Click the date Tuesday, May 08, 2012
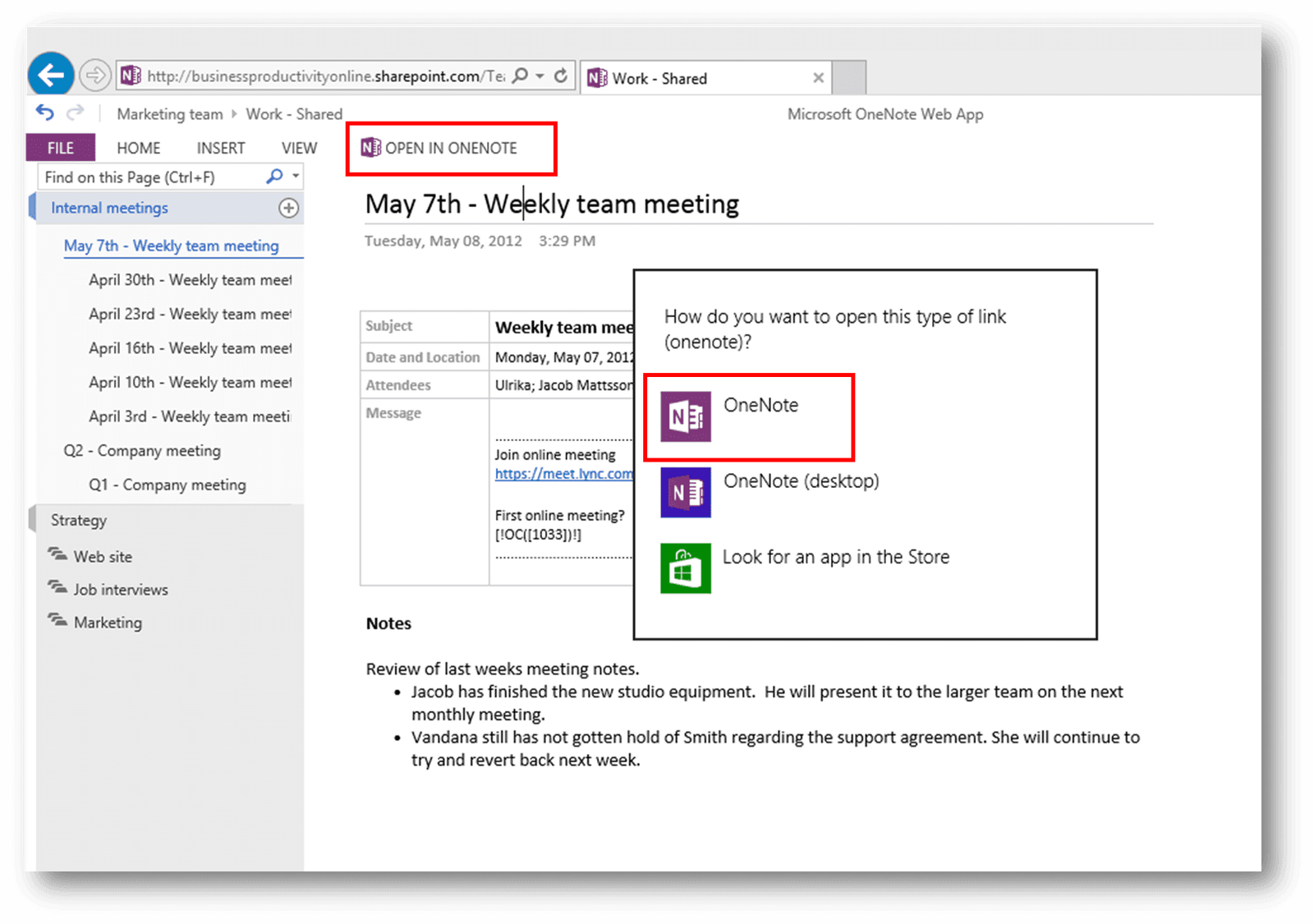The width and height of the screenshot is (1314, 924). 443,241
